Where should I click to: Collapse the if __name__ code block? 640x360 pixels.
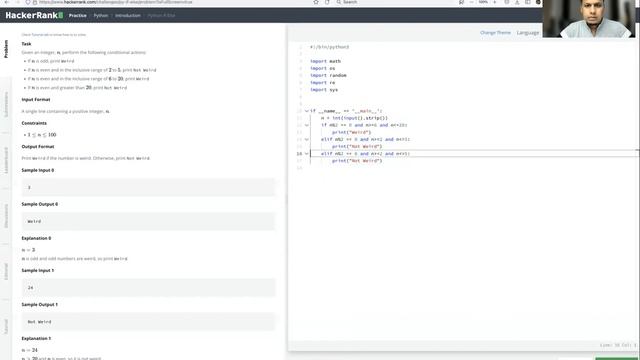307,111
